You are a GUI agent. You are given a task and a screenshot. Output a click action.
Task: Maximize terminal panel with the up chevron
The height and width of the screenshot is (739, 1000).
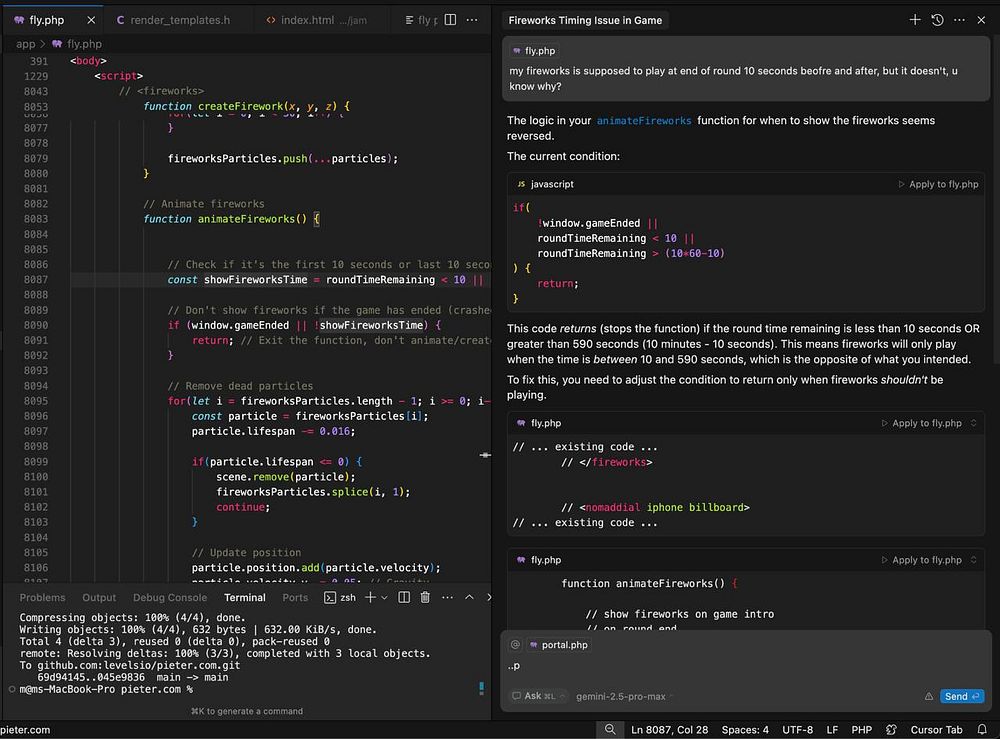[x=470, y=597]
